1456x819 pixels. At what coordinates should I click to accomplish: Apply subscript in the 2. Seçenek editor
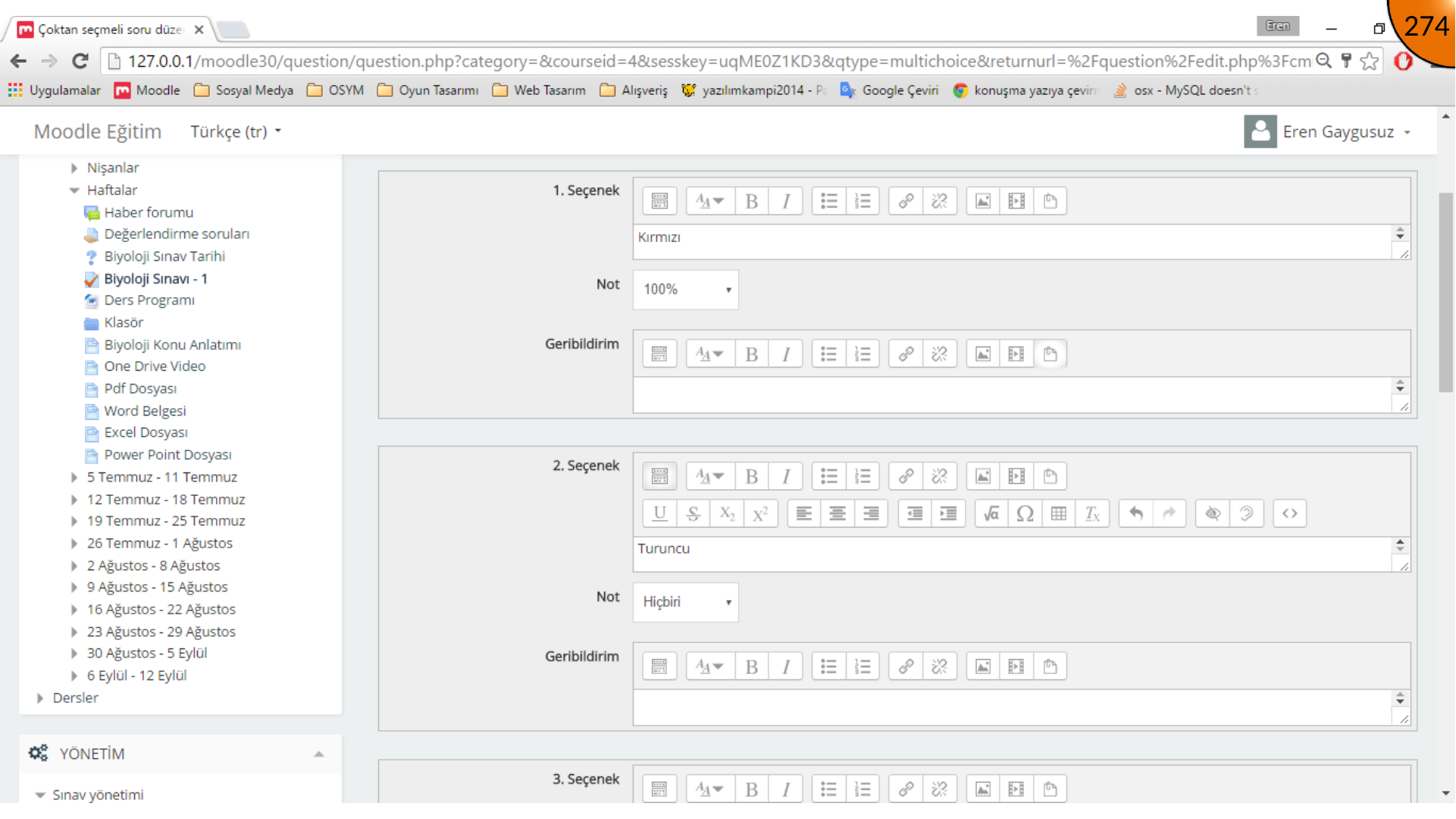727,513
